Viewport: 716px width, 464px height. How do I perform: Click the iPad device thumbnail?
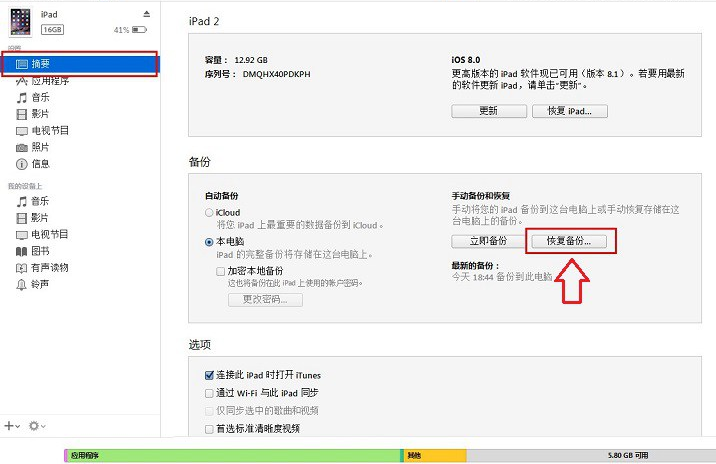[21, 22]
